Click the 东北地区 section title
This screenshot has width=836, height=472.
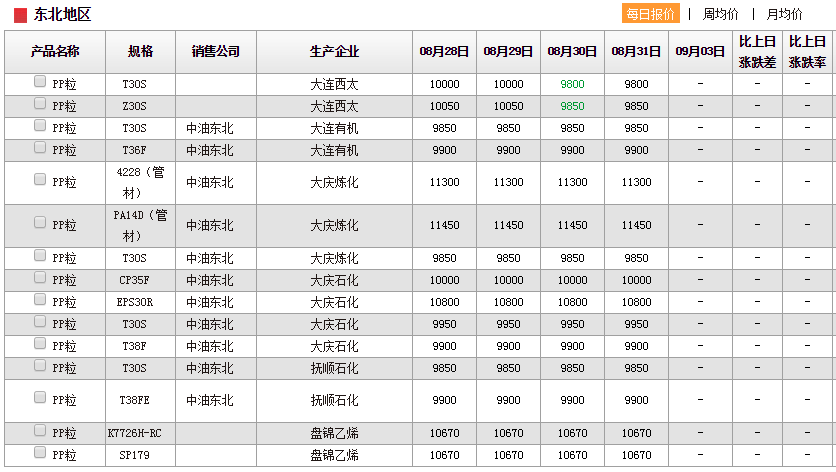pos(62,14)
